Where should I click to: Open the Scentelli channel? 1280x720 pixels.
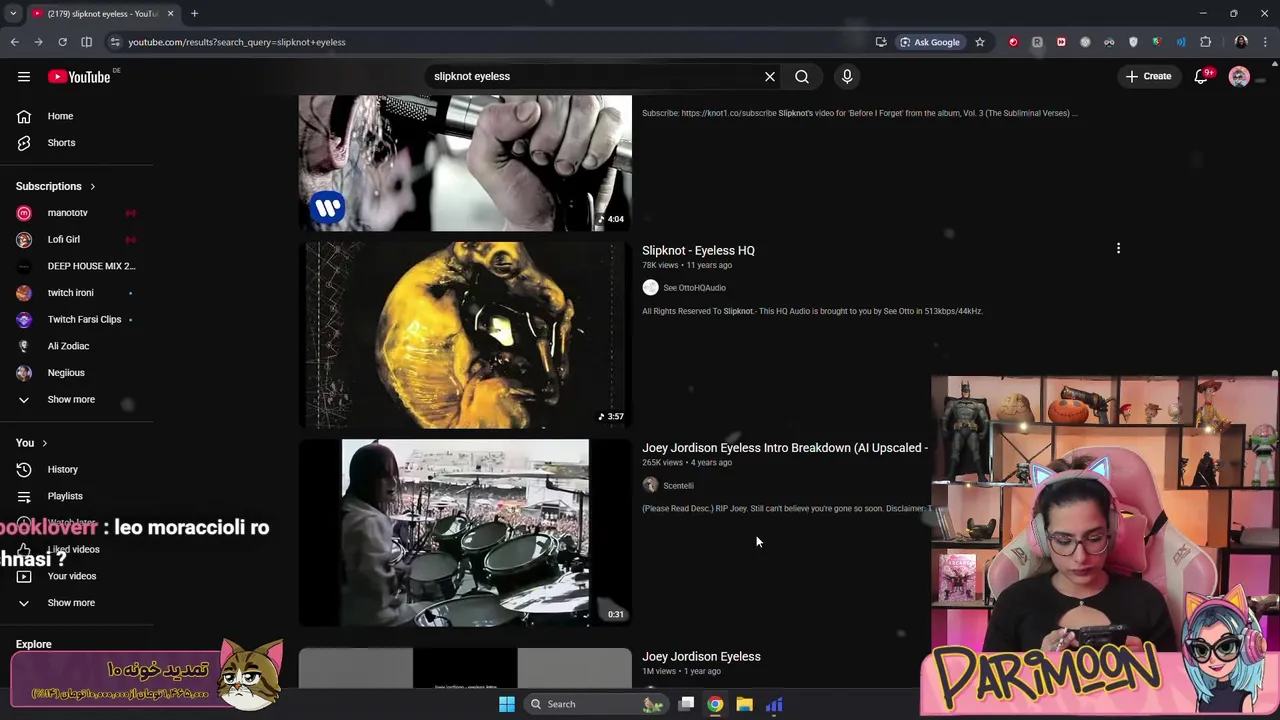[678, 486]
